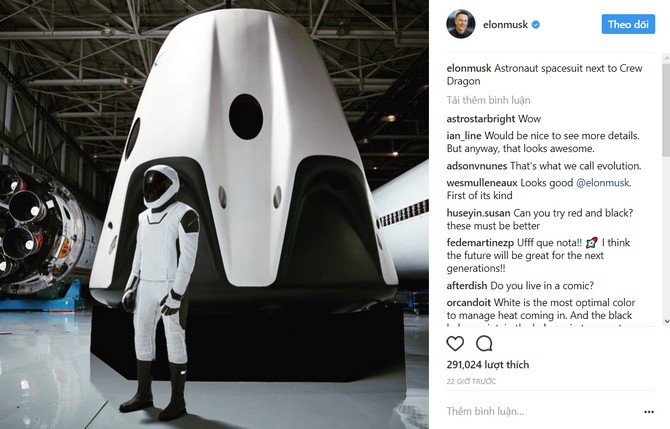The height and width of the screenshot is (429, 670).
Task: Open the @elonmusk mention link
Action: (602, 183)
